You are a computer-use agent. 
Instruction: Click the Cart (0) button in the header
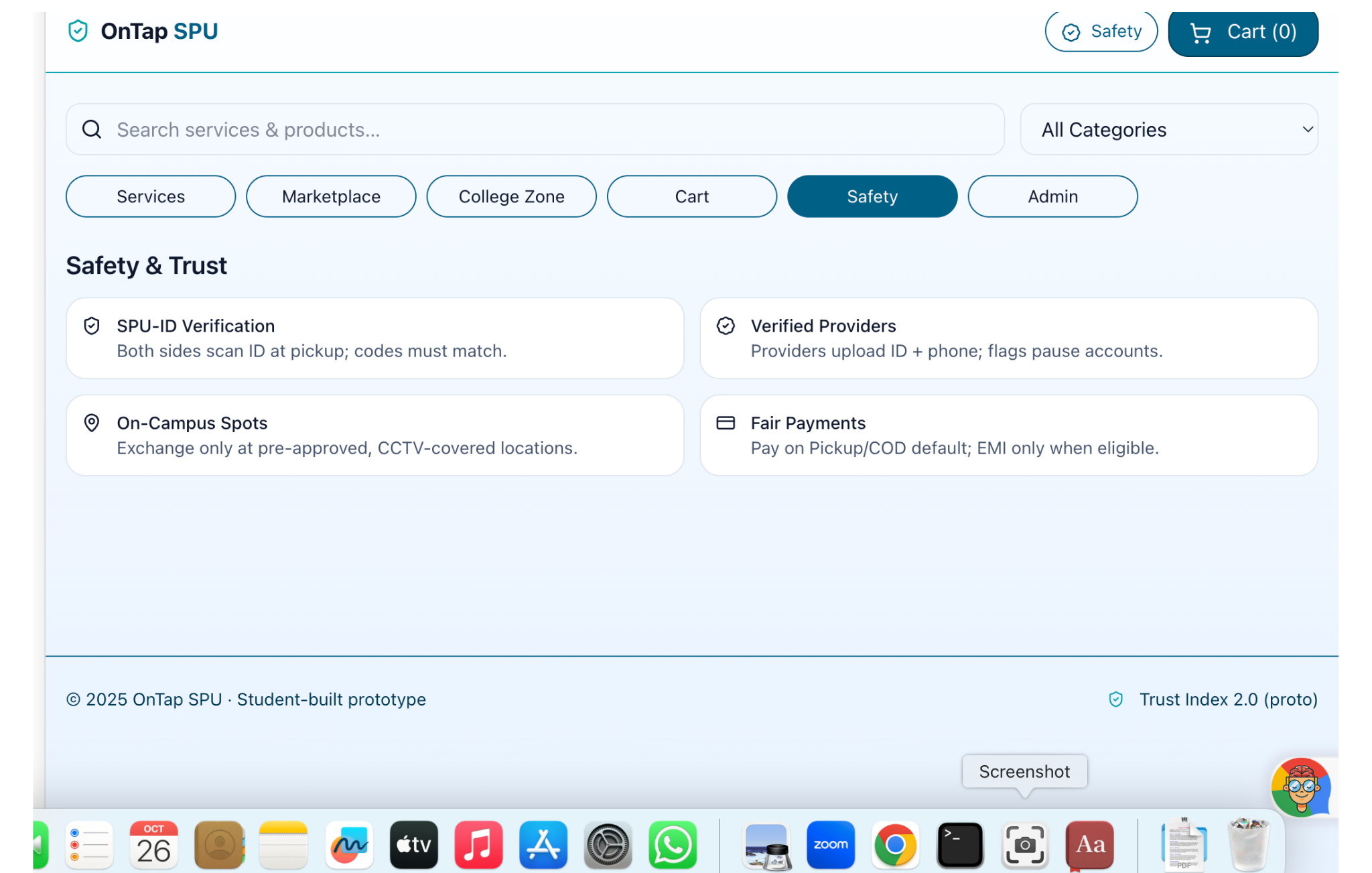[1243, 32]
